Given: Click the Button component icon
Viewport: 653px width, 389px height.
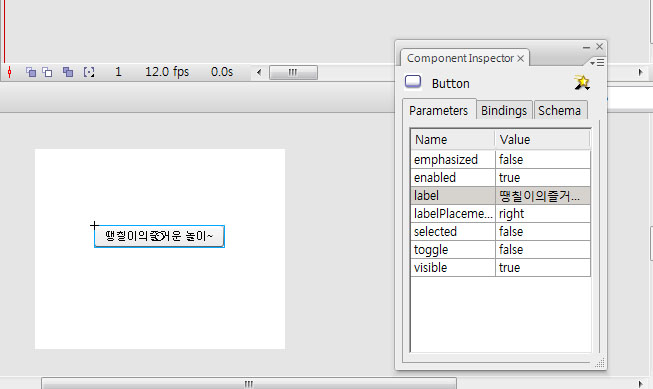Looking at the screenshot, I should click(x=413, y=82).
